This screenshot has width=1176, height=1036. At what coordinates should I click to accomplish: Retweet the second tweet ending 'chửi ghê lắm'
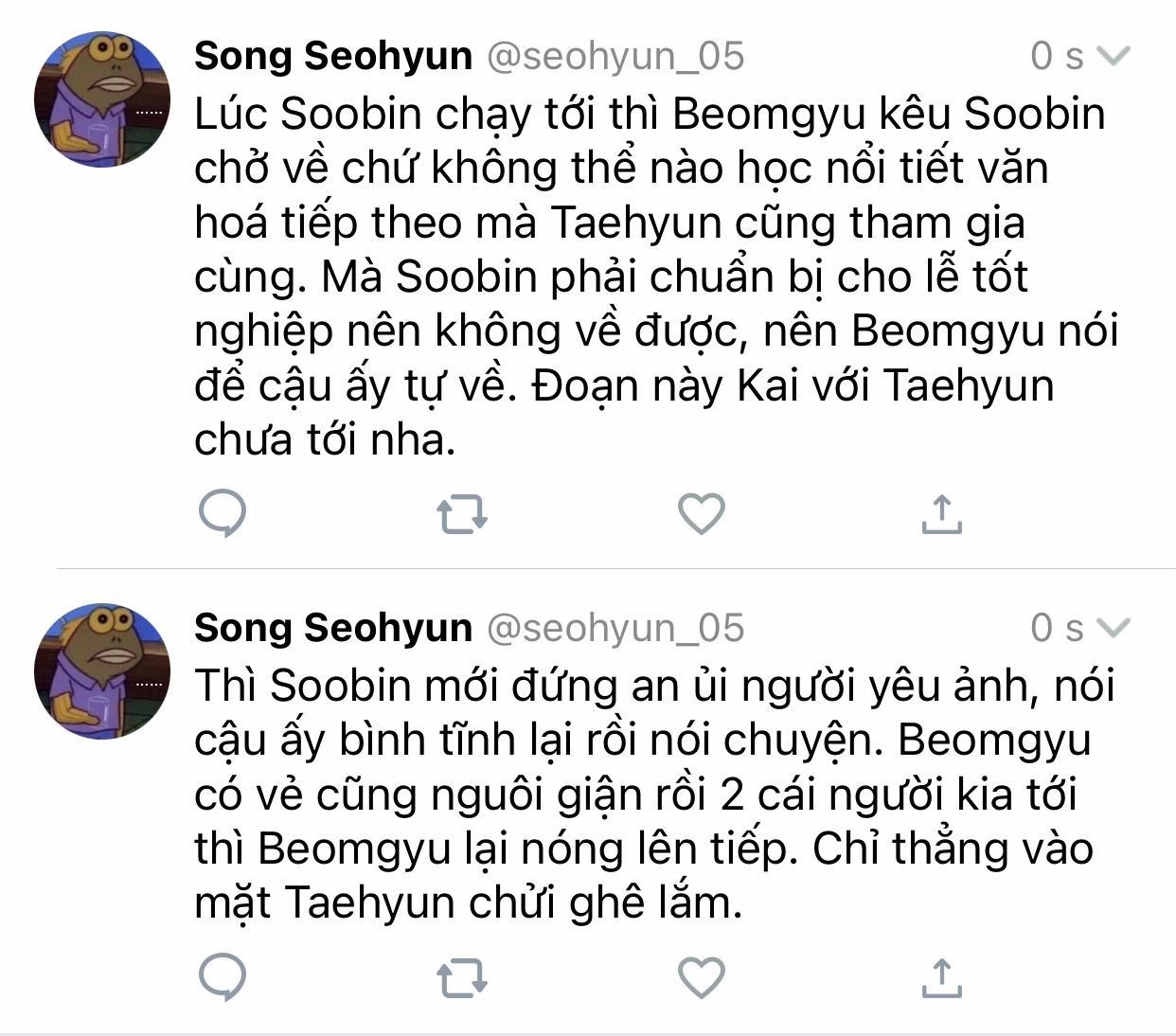(462, 978)
